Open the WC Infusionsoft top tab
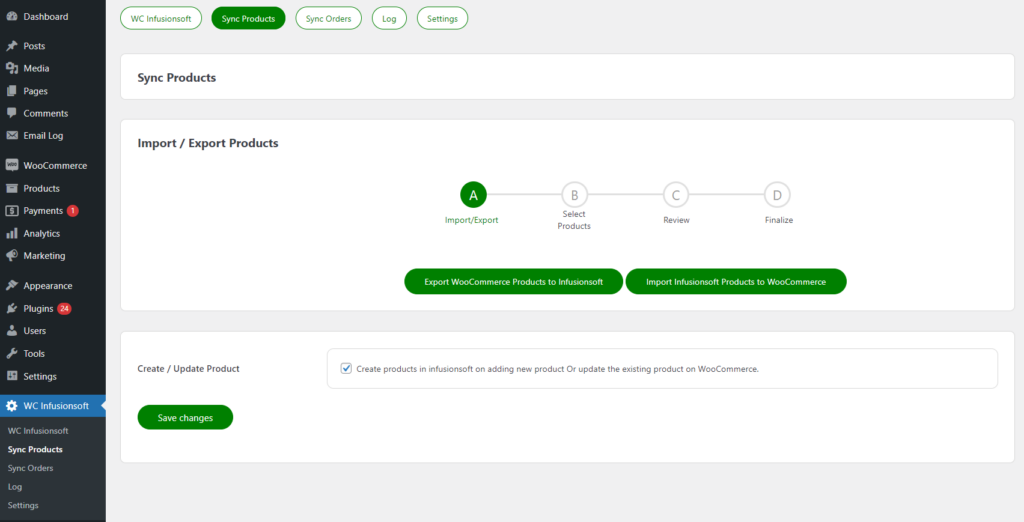This screenshot has width=1024, height=522. click(161, 18)
